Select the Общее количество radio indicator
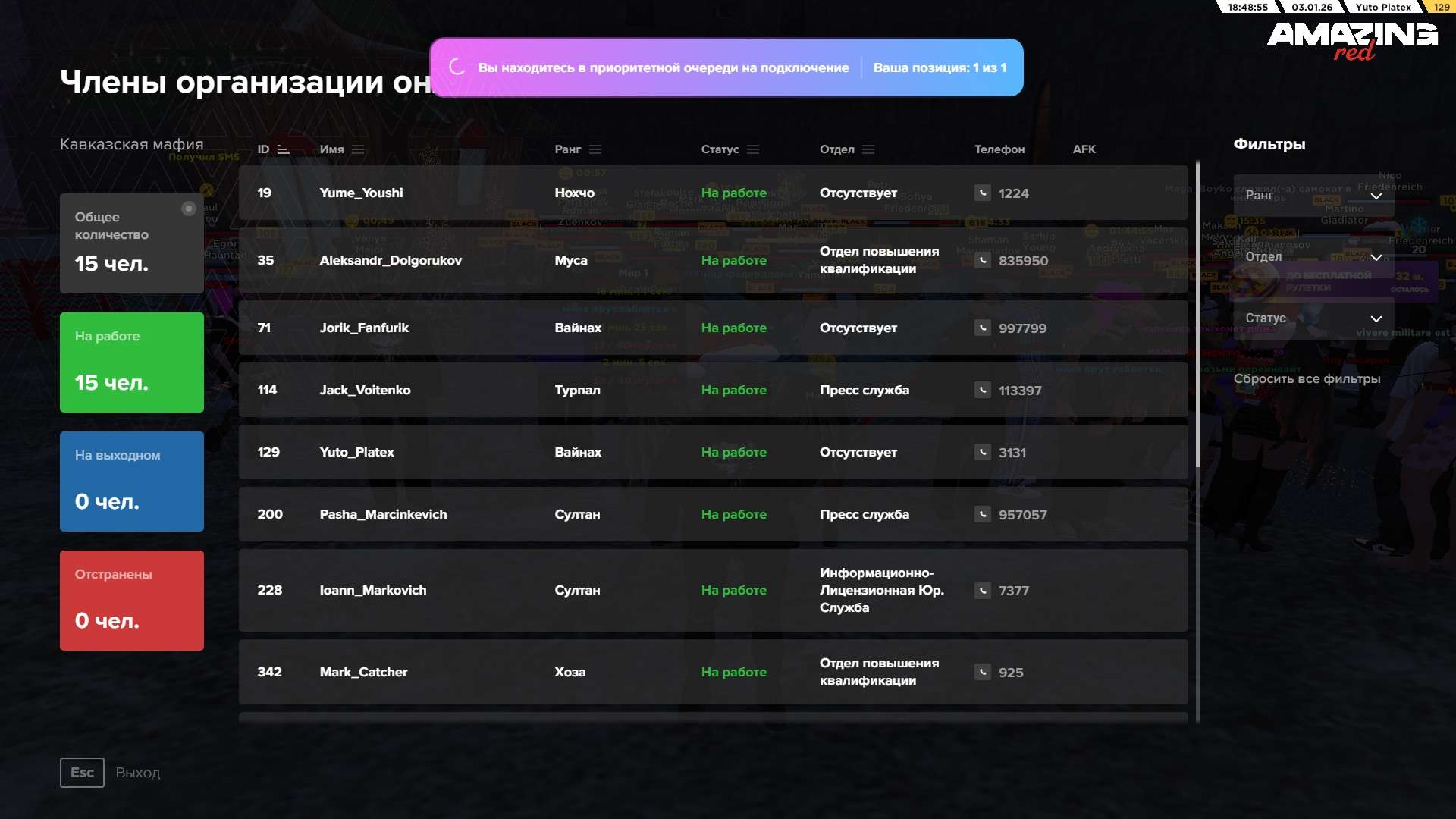Viewport: 1456px width, 819px height. (189, 209)
